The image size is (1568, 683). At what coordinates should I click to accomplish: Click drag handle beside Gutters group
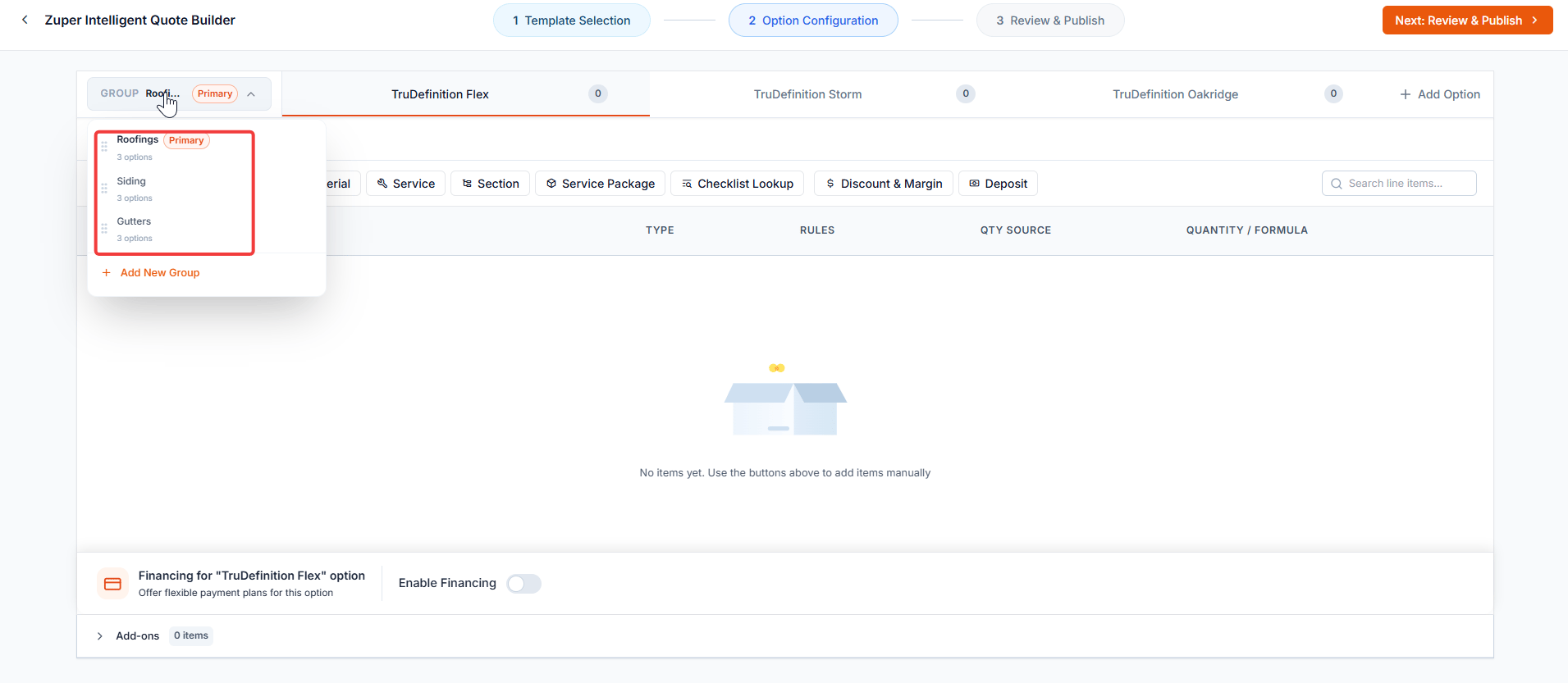104,229
